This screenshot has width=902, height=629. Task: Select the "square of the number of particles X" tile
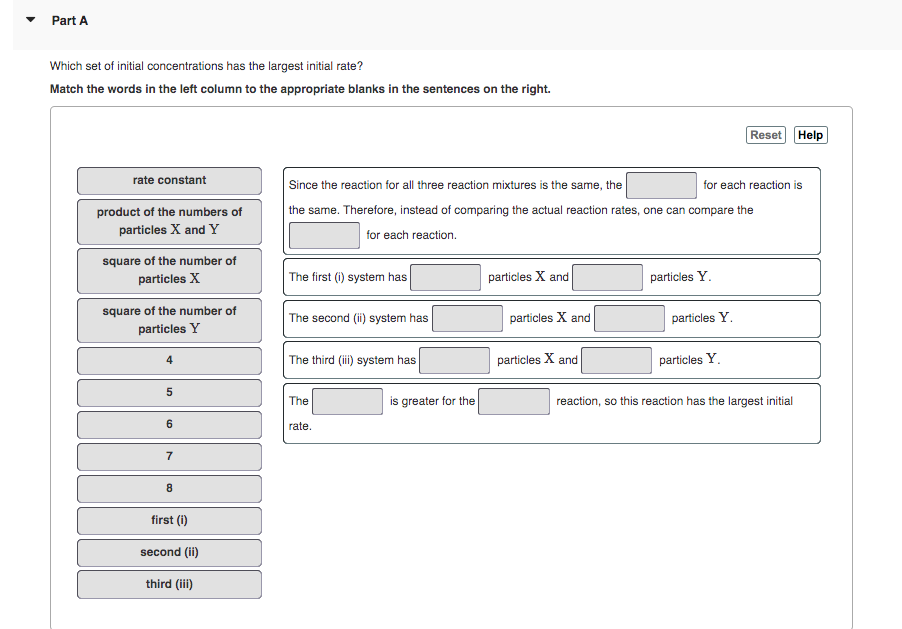coord(168,270)
